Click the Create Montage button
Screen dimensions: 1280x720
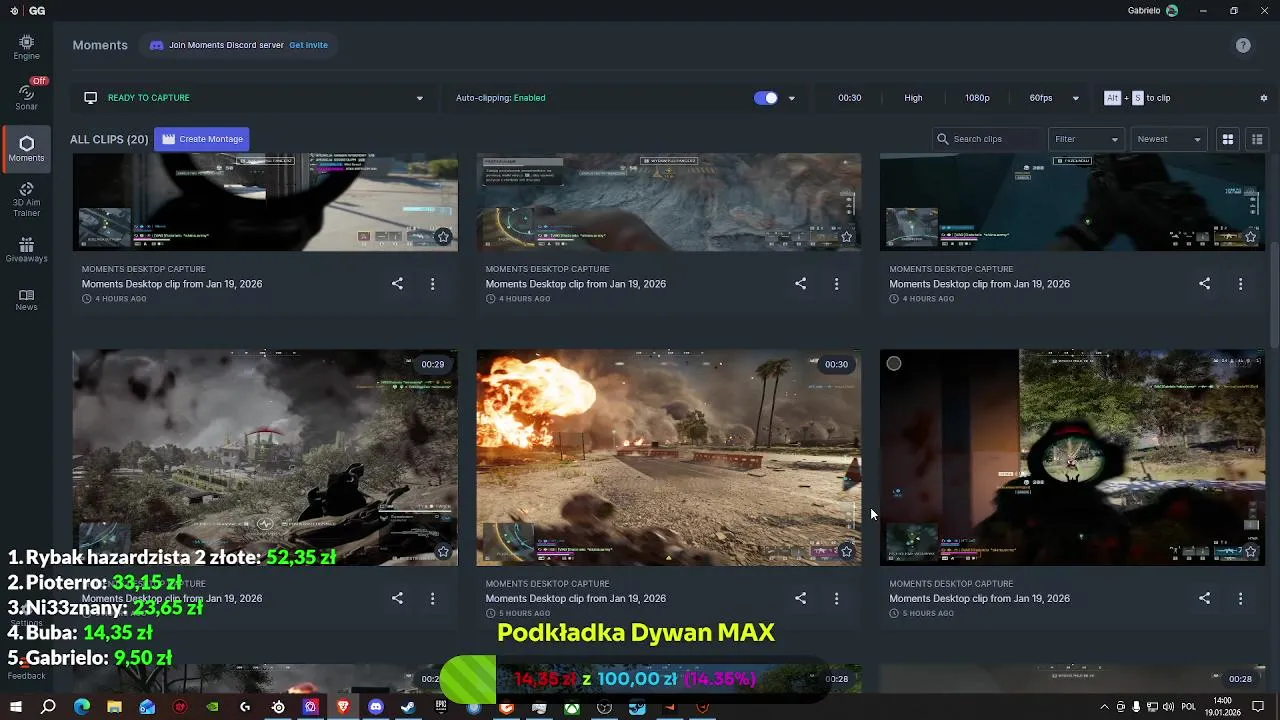202,139
